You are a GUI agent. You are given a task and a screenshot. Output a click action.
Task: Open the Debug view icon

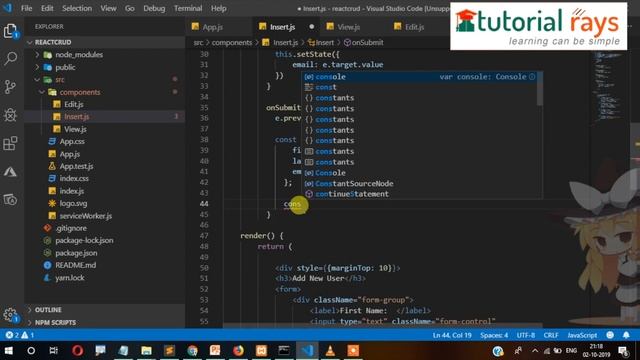(11, 115)
